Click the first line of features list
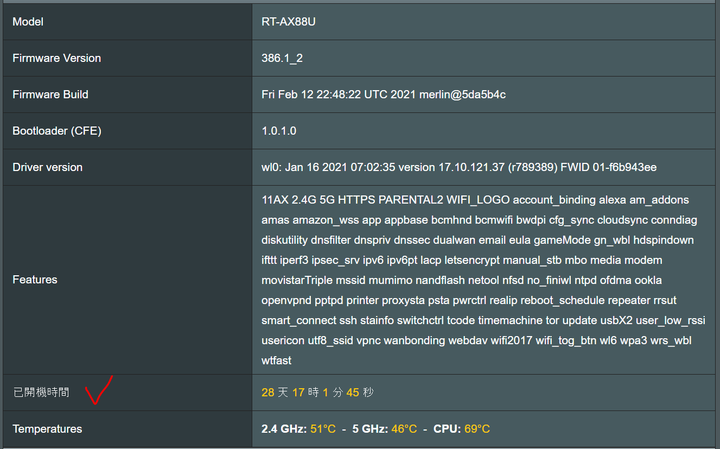The image size is (720, 449). (475, 200)
